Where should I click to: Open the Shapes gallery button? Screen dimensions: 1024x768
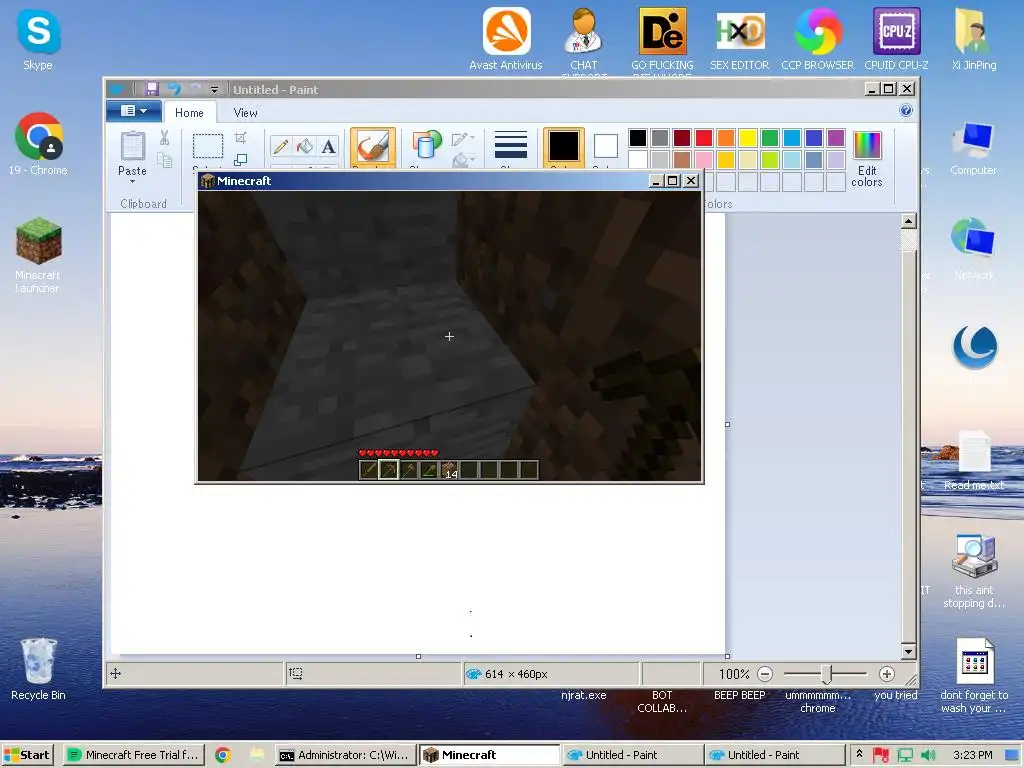(x=426, y=145)
